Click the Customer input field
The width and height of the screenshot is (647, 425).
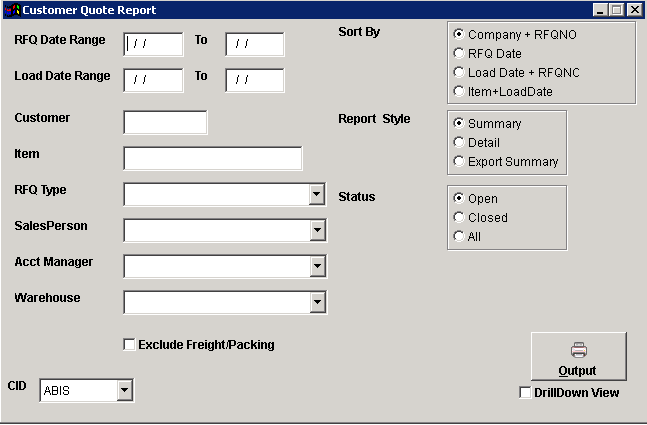(x=165, y=122)
